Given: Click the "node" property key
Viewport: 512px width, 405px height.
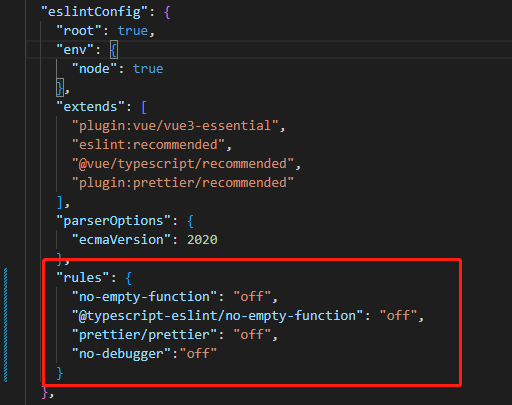Looking at the screenshot, I should 94,69.
